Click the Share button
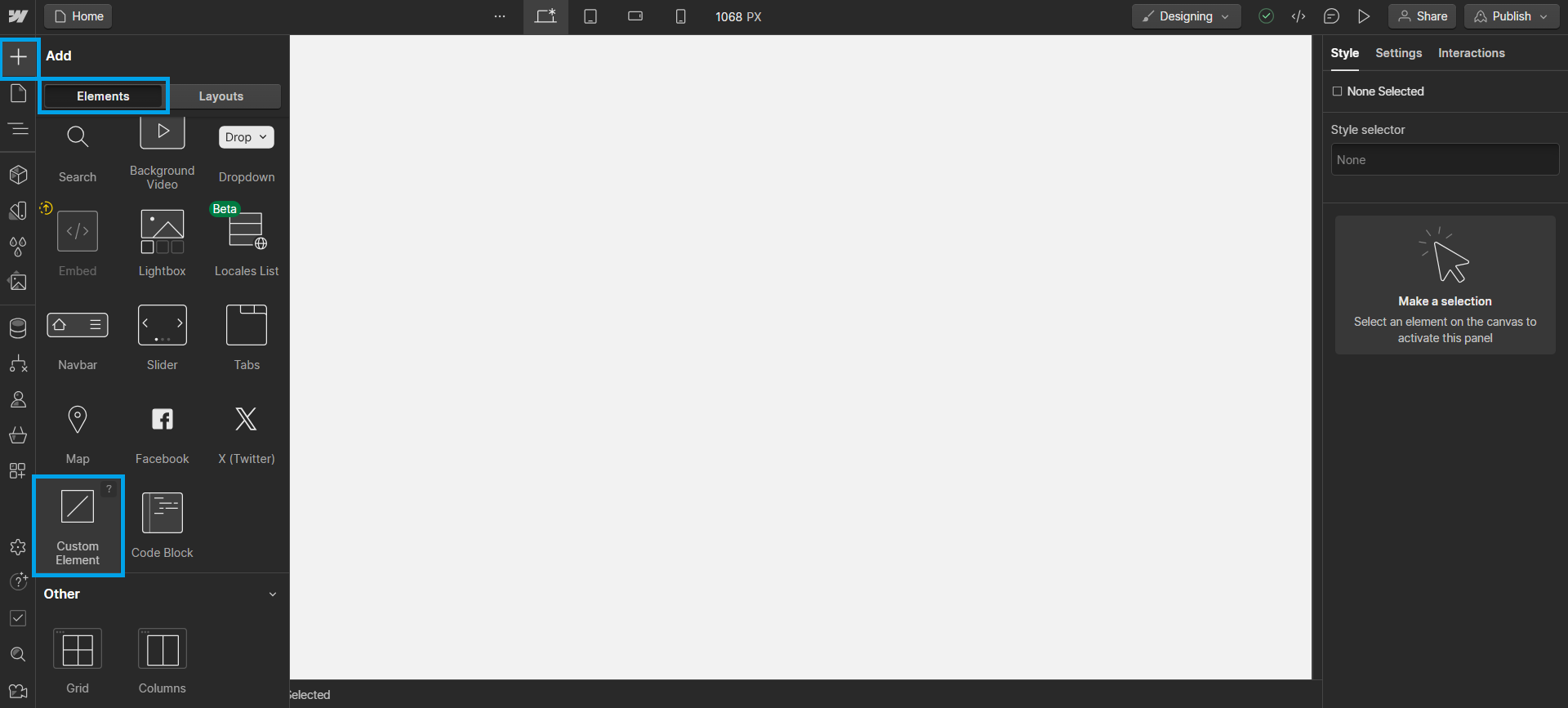Viewport: 1568px width, 708px height. [x=1422, y=16]
